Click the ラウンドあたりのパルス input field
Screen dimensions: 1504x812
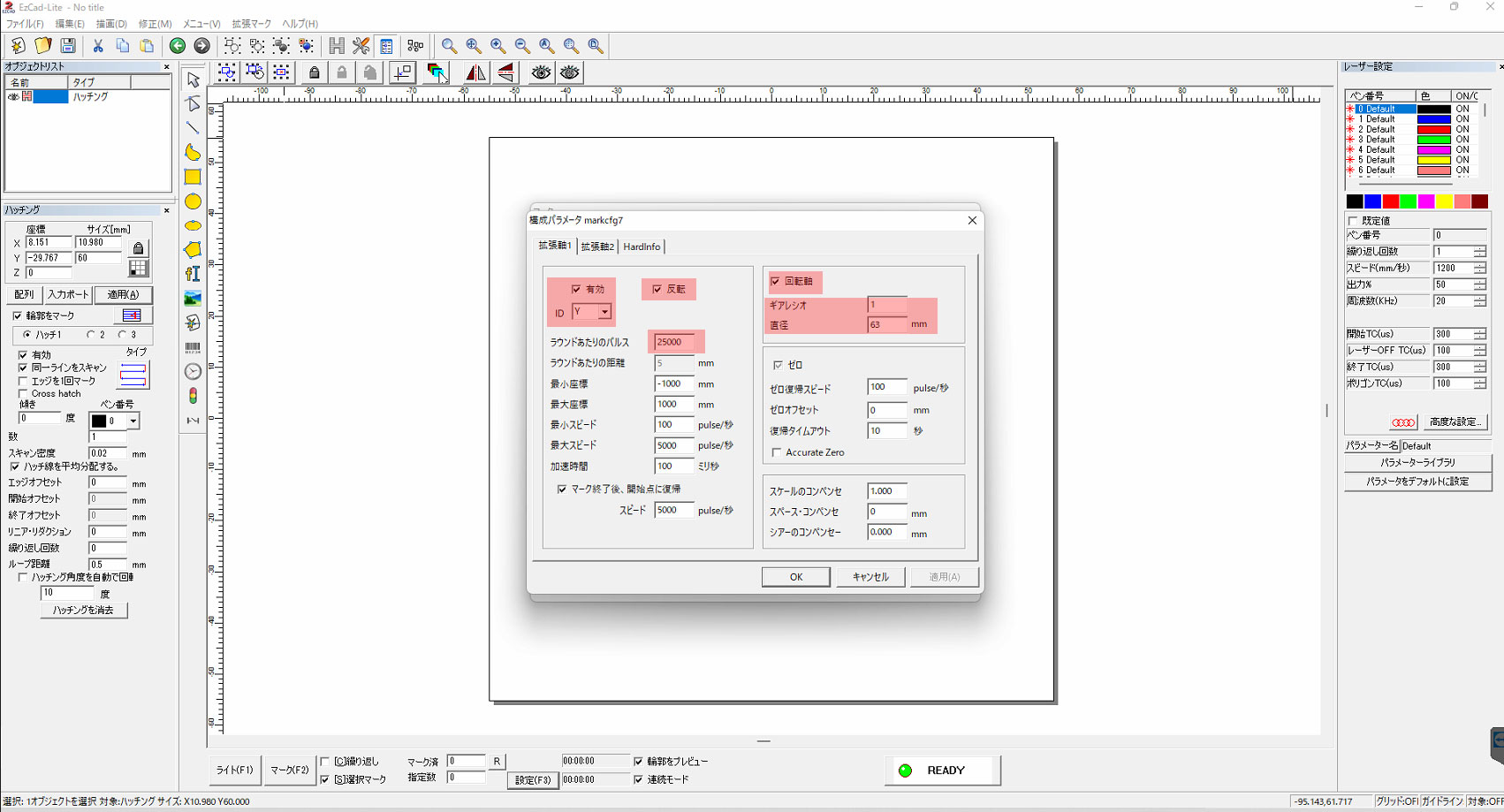675,342
